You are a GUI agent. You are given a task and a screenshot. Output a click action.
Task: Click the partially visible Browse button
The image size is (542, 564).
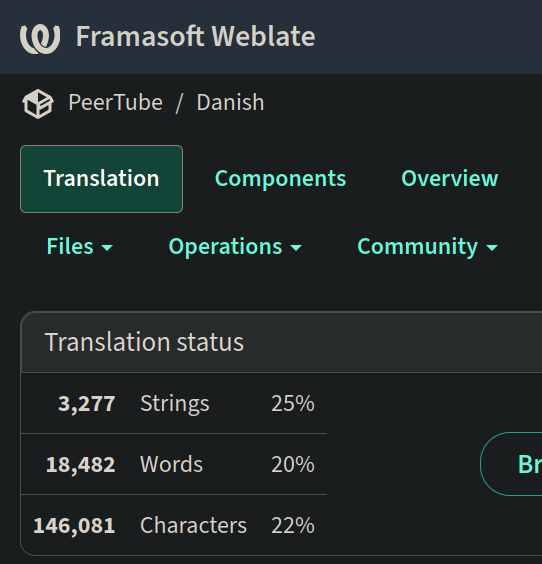click(x=511, y=464)
